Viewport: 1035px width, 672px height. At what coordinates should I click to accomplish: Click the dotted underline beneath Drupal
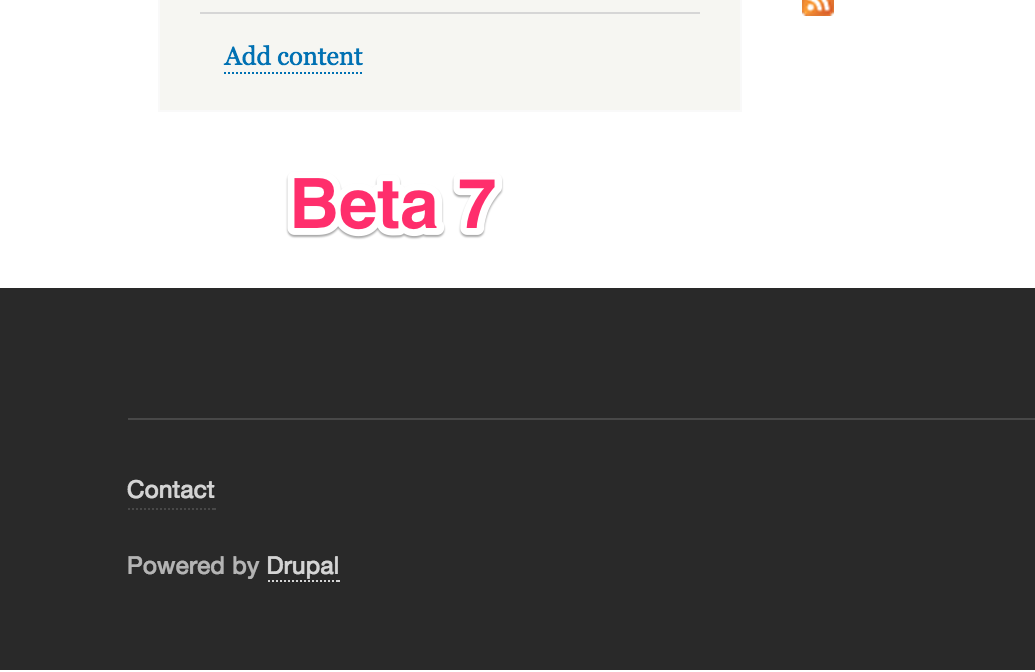[x=303, y=581]
